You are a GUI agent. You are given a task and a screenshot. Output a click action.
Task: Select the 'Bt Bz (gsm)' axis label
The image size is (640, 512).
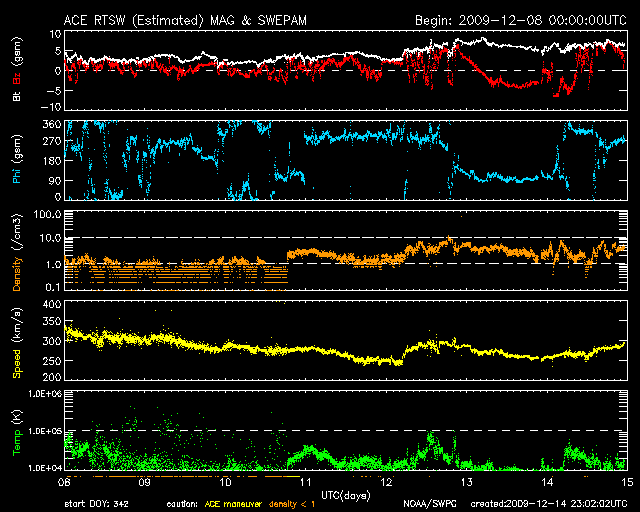(17, 69)
